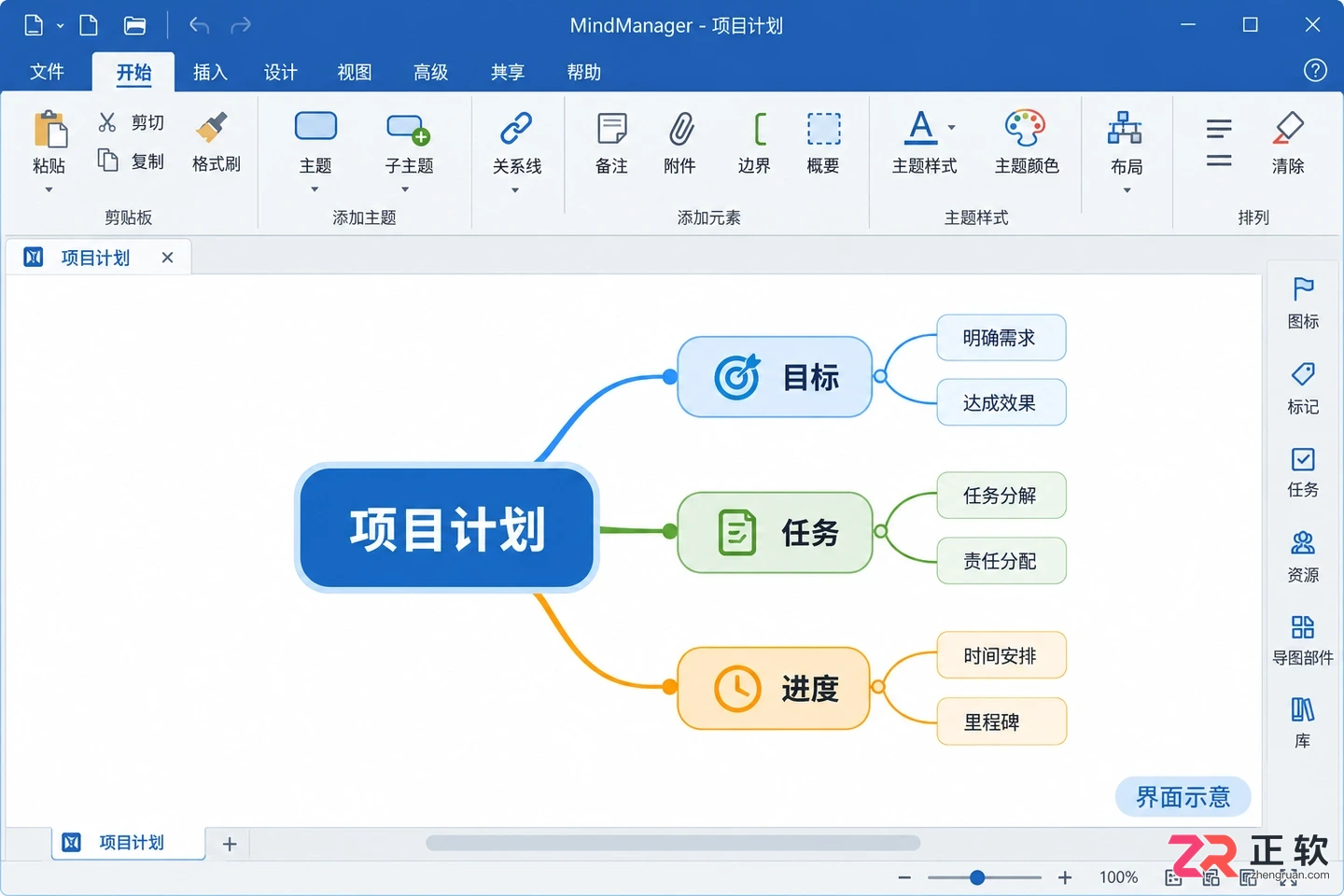Screen dimensions: 1344x896
Task: Add a new 主题 topic
Action: click(x=315, y=126)
